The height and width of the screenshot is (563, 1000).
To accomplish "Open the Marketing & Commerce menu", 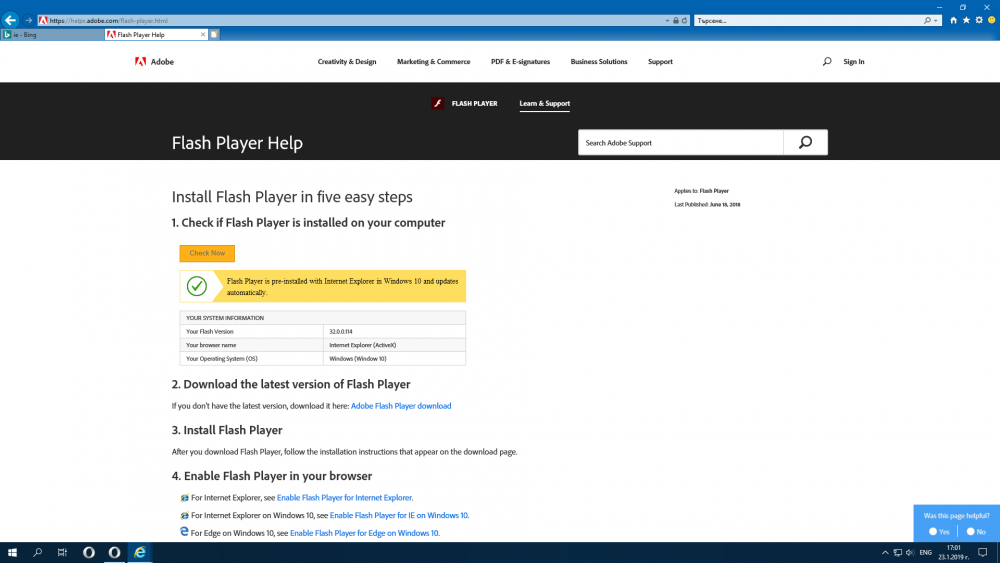I will pos(434,62).
